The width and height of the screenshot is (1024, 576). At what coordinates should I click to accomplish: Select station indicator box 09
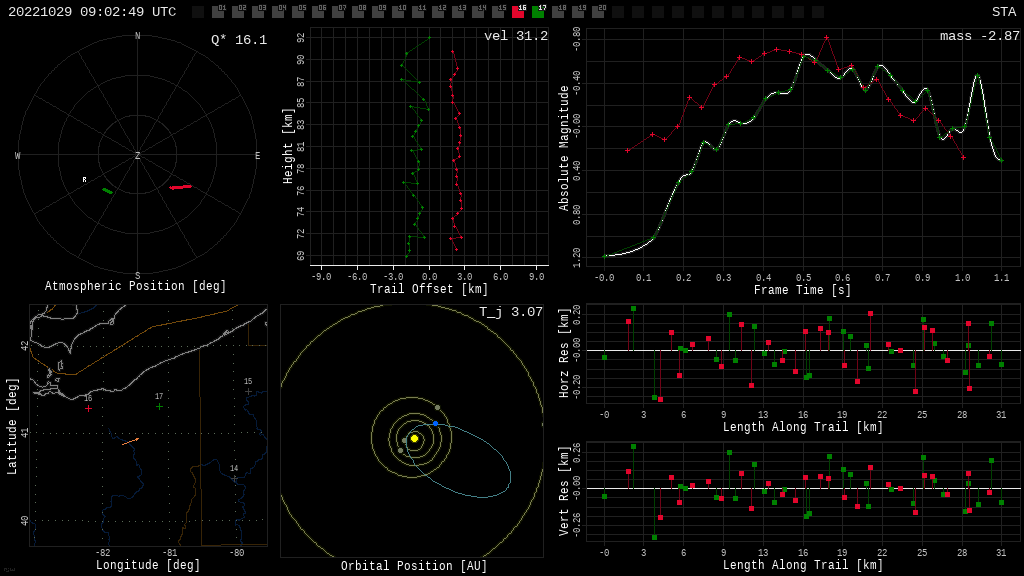[x=378, y=11]
